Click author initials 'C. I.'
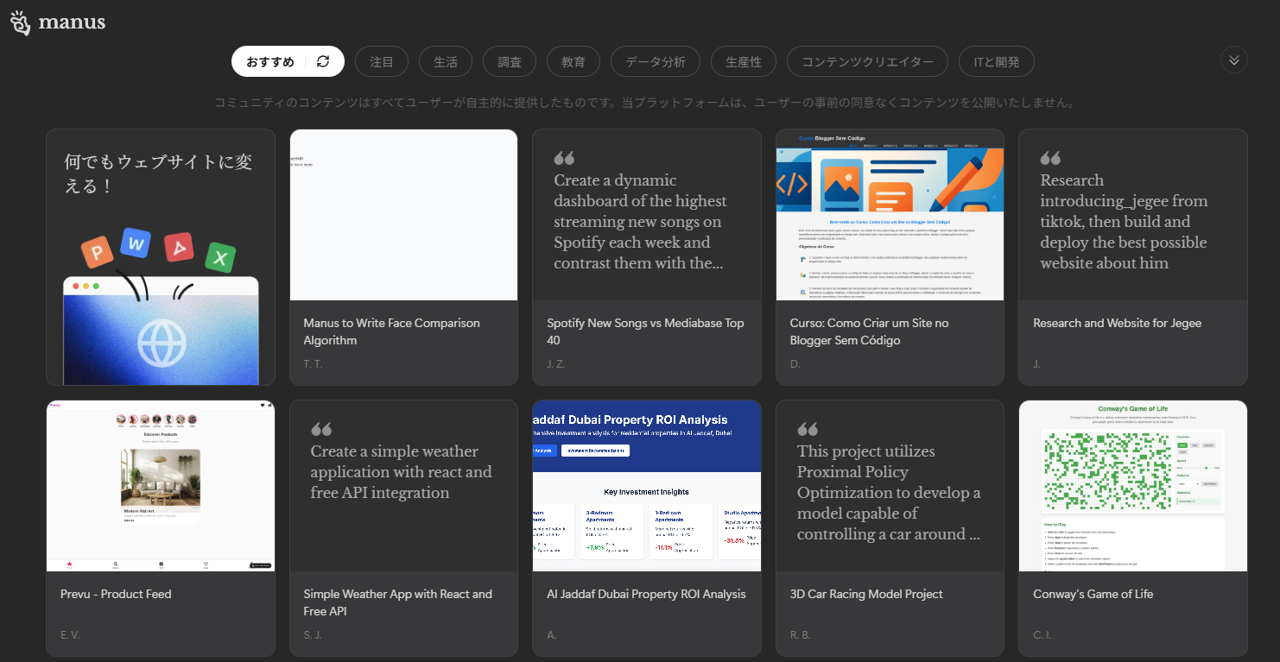This screenshot has height=662, width=1280. tap(1042, 635)
